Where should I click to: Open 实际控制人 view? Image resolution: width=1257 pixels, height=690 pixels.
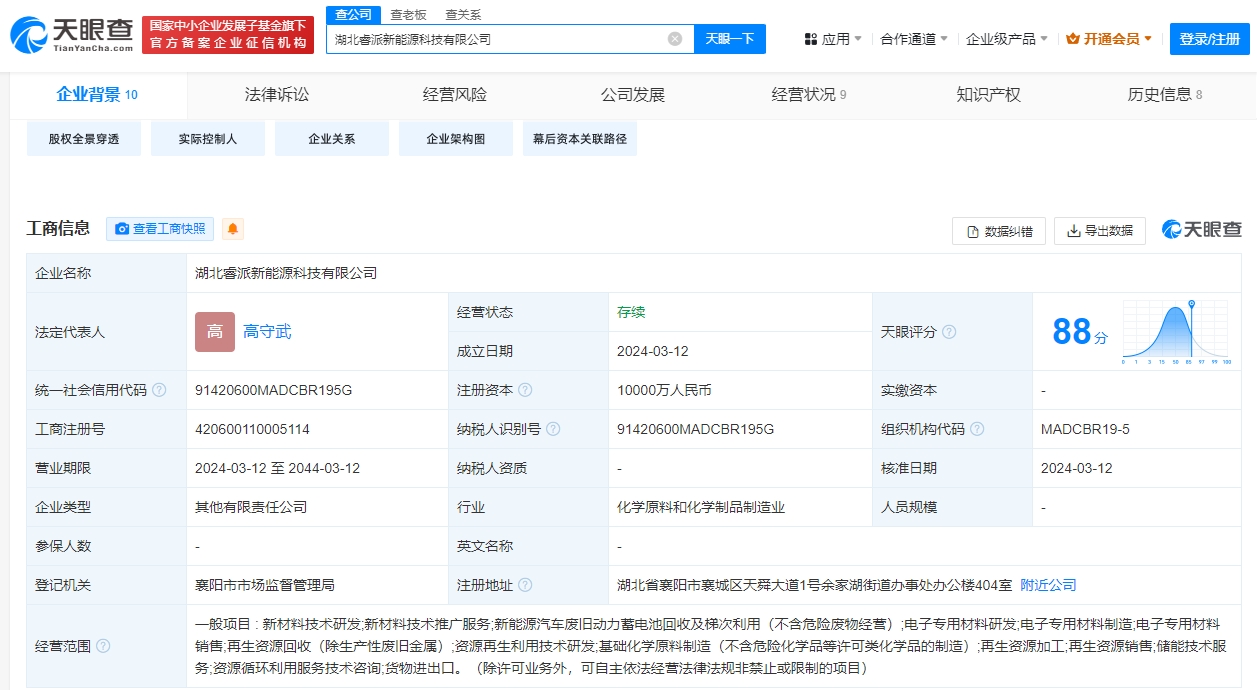point(208,139)
